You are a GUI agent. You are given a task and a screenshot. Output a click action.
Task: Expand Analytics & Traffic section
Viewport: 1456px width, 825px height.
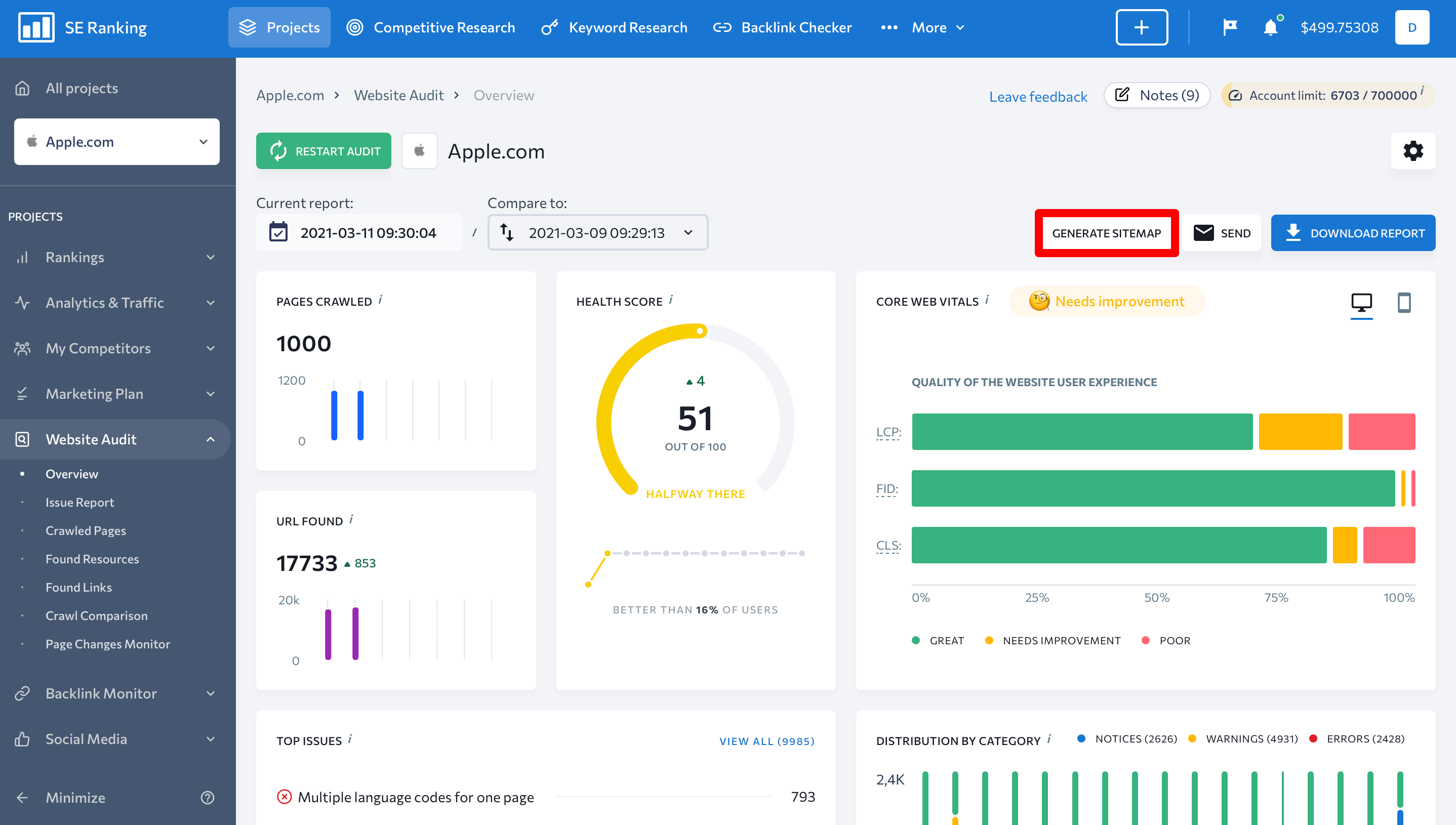[x=211, y=303]
